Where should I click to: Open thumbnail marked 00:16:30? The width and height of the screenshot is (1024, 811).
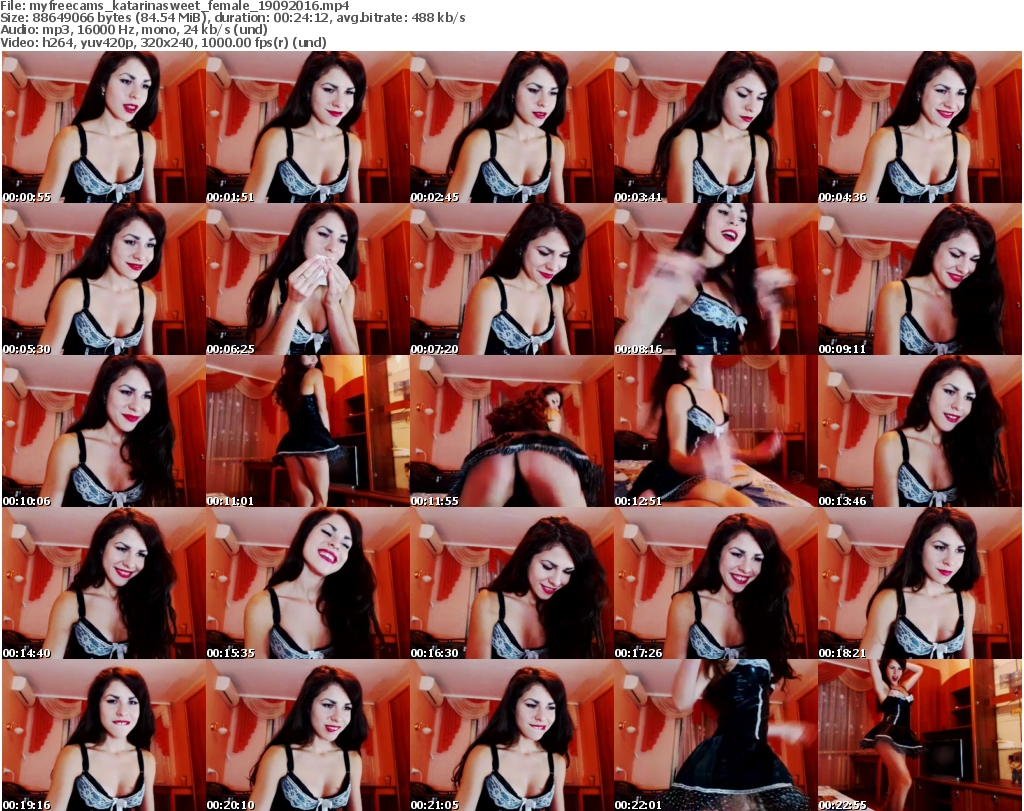pyautogui.click(x=511, y=584)
